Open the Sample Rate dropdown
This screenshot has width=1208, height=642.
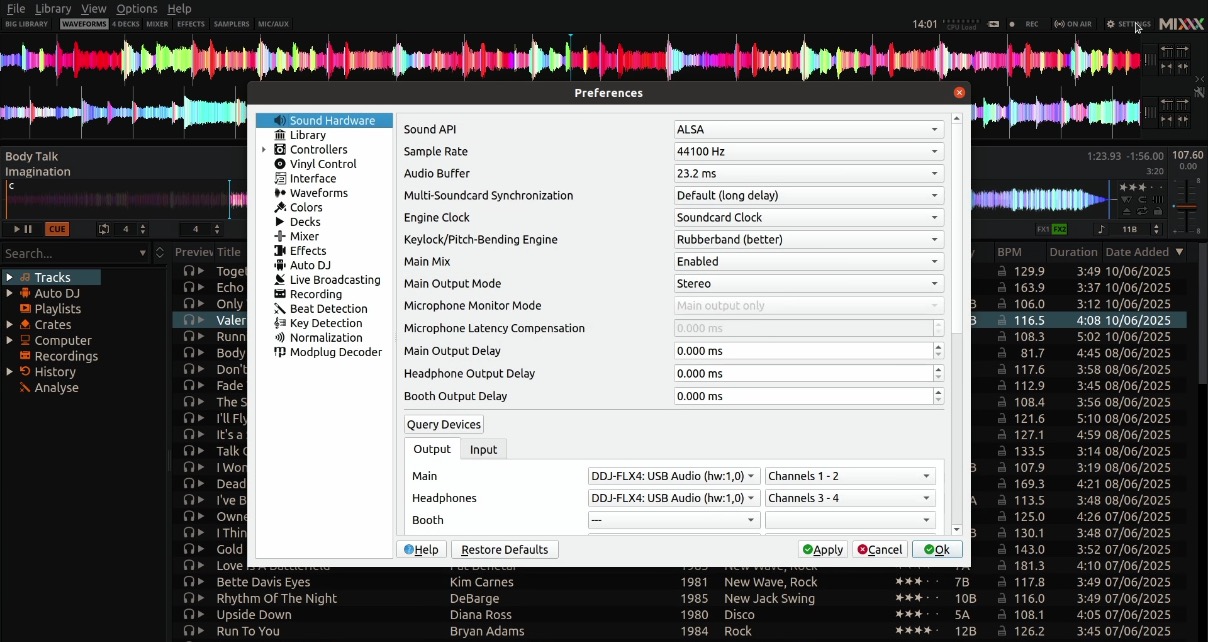tap(808, 151)
